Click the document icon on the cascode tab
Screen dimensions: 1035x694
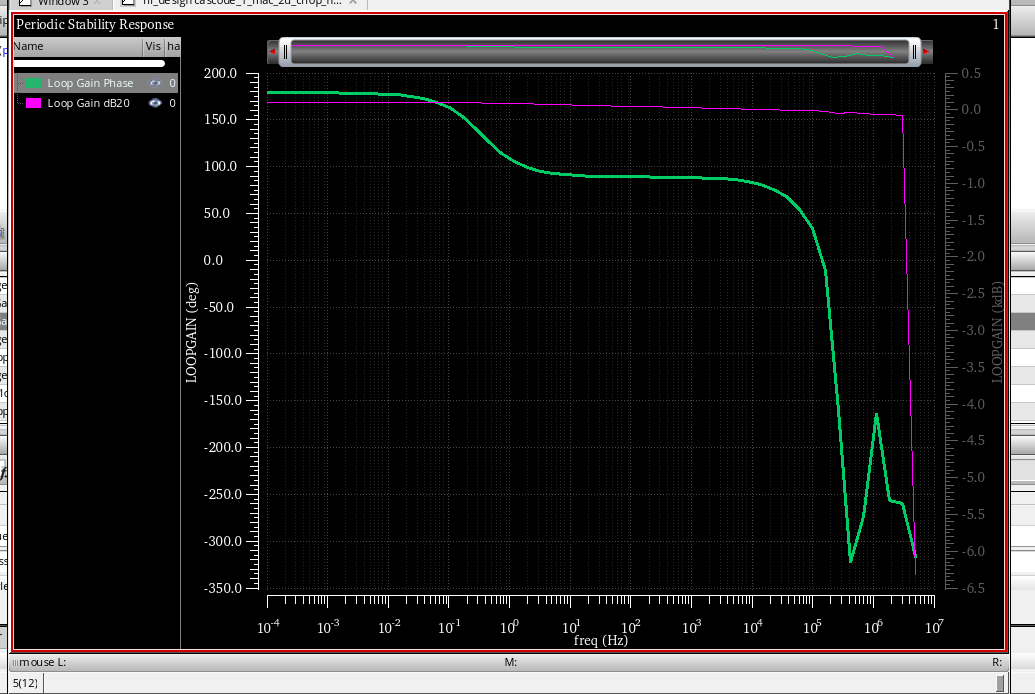coord(128,4)
